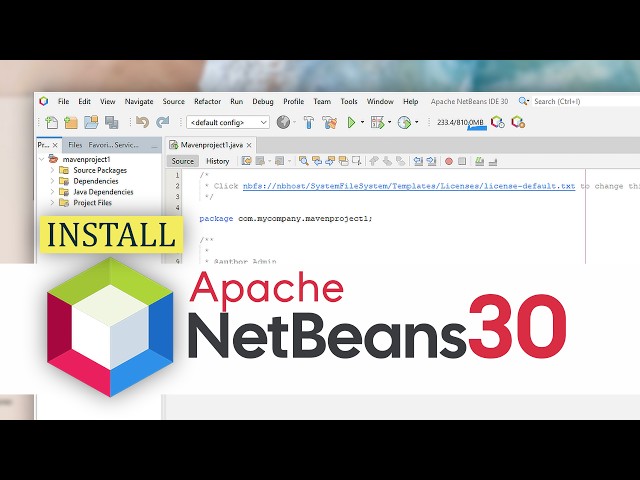The width and height of the screenshot is (640, 480).
Task: Click the Profile Project icon
Action: point(404,122)
